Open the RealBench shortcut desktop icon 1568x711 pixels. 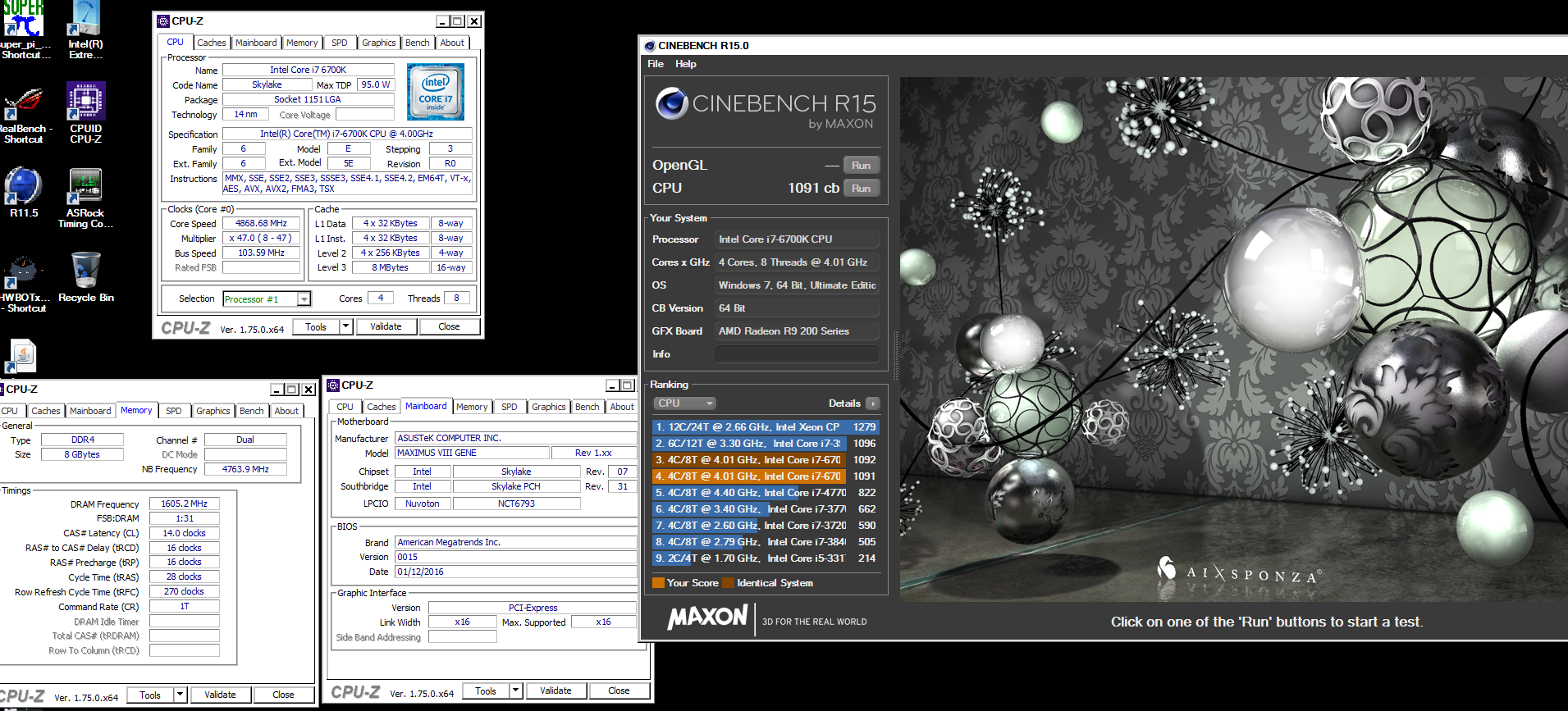[25, 114]
